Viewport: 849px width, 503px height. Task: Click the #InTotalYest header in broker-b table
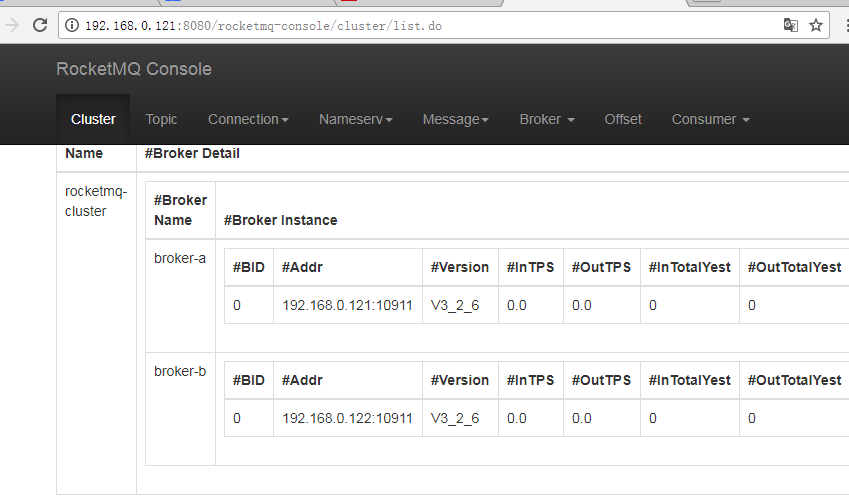(x=690, y=381)
